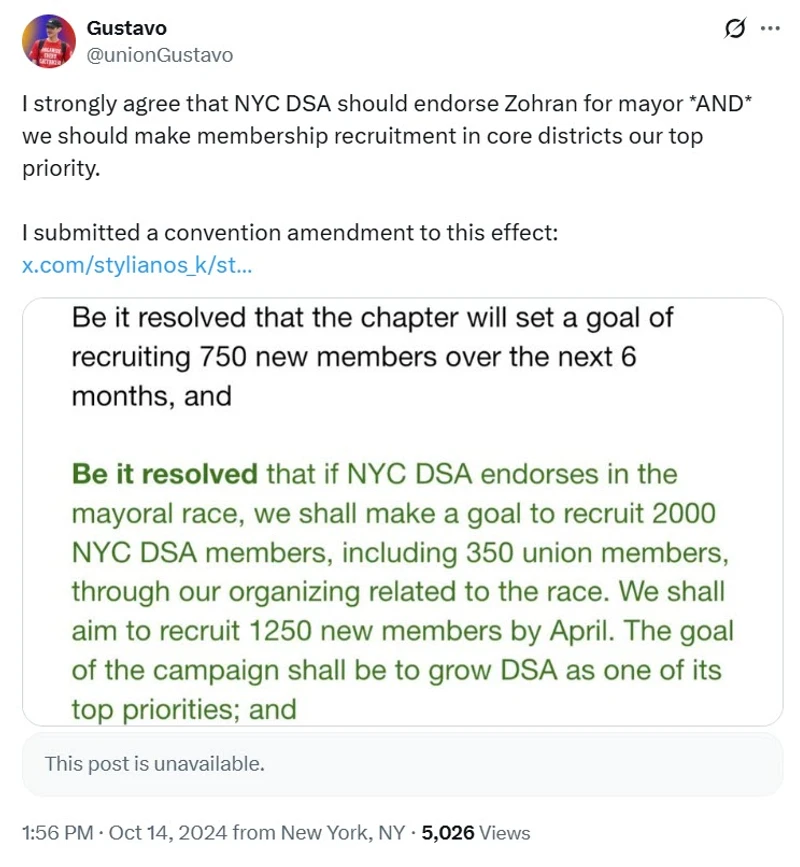This screenshot has height=867, width=800.
Task: Click the Oct 14, 2024 date
Action: (x=154, y=833)
